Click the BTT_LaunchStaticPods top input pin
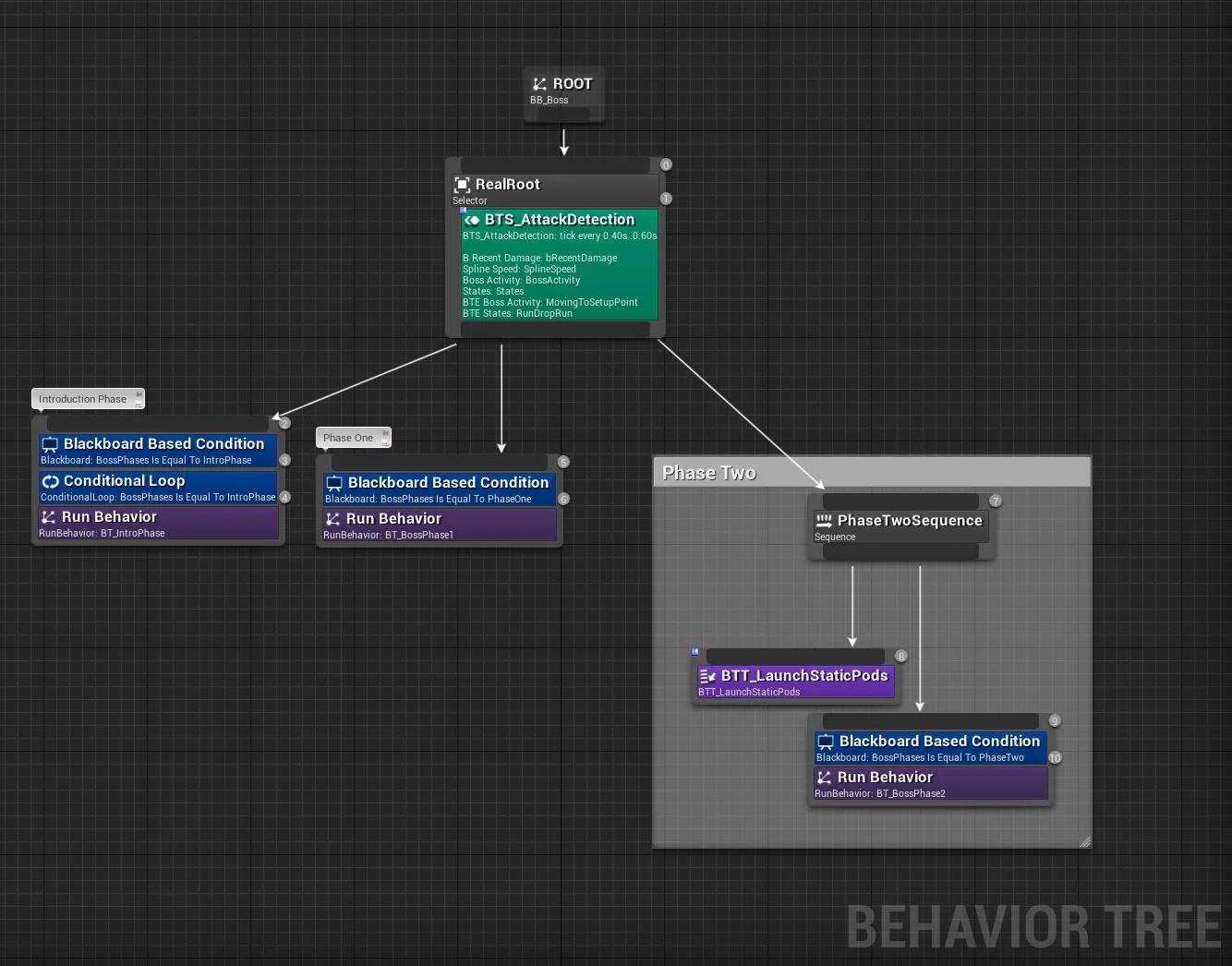Viewport: 1232px width, 966px height. (795, 656)
